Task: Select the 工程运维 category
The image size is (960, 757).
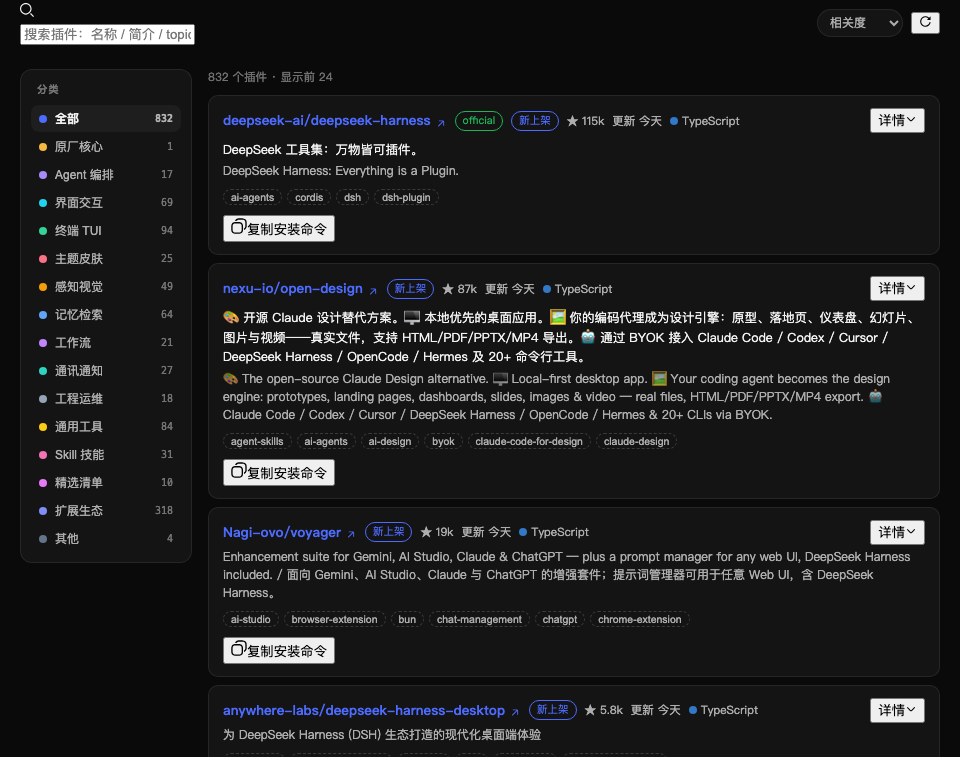Action: tap(106, 399)
